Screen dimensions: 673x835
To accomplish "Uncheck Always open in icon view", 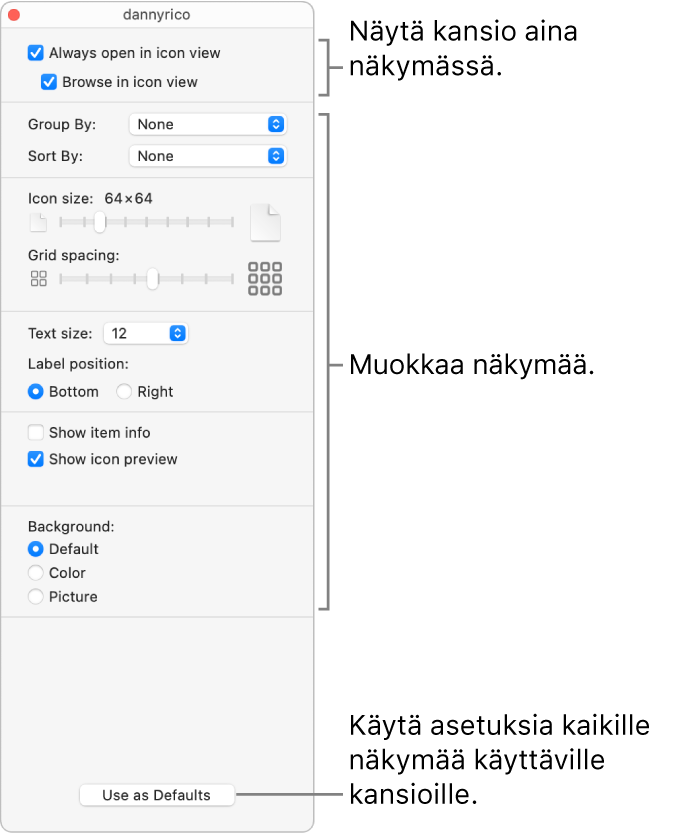I will click(x=36, y=53).
